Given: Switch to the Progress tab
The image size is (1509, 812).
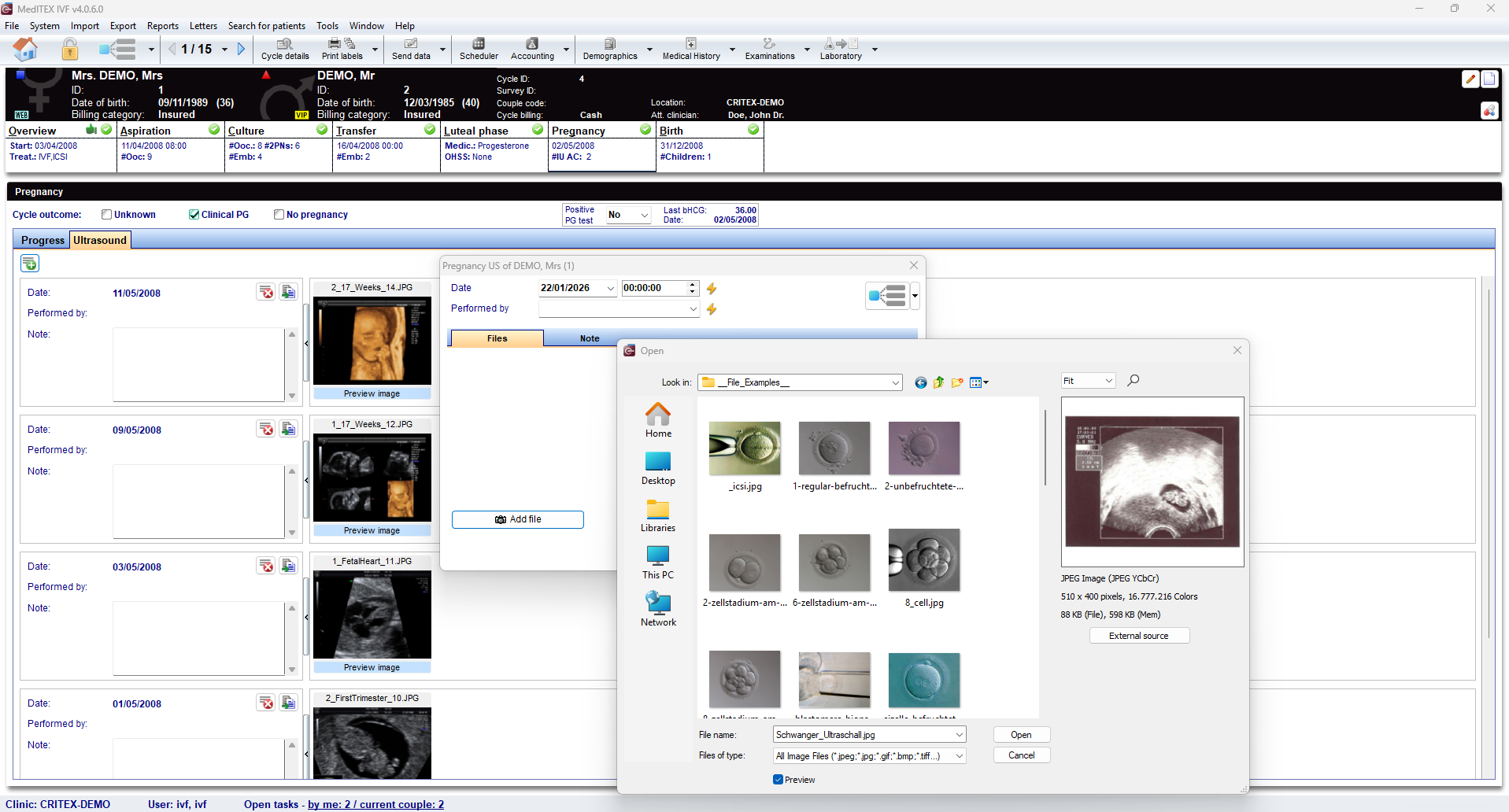Looking at the screenshot, I should pos(43,241).
